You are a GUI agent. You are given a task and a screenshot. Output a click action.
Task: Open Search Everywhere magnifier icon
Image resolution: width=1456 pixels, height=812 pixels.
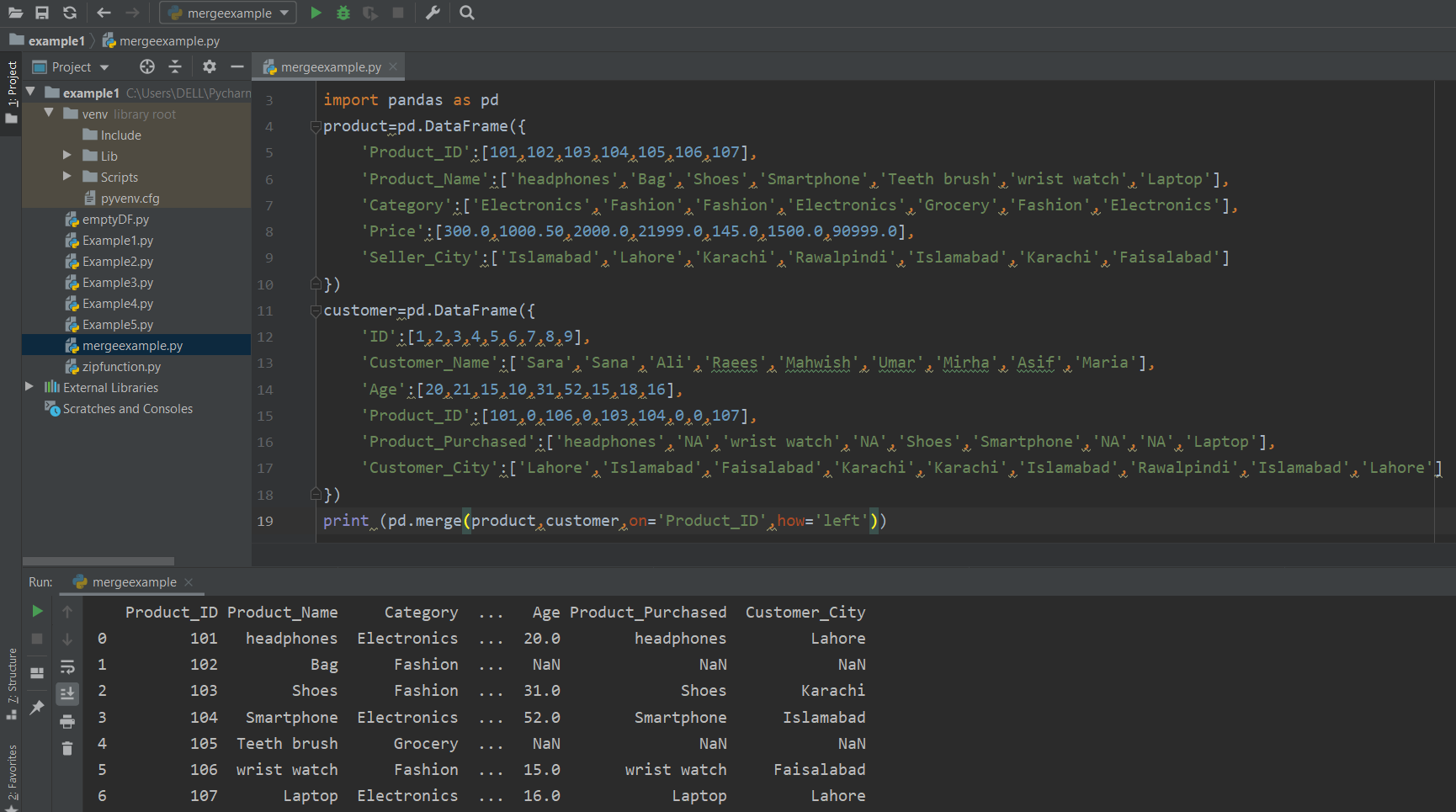(x=467, y=13)
